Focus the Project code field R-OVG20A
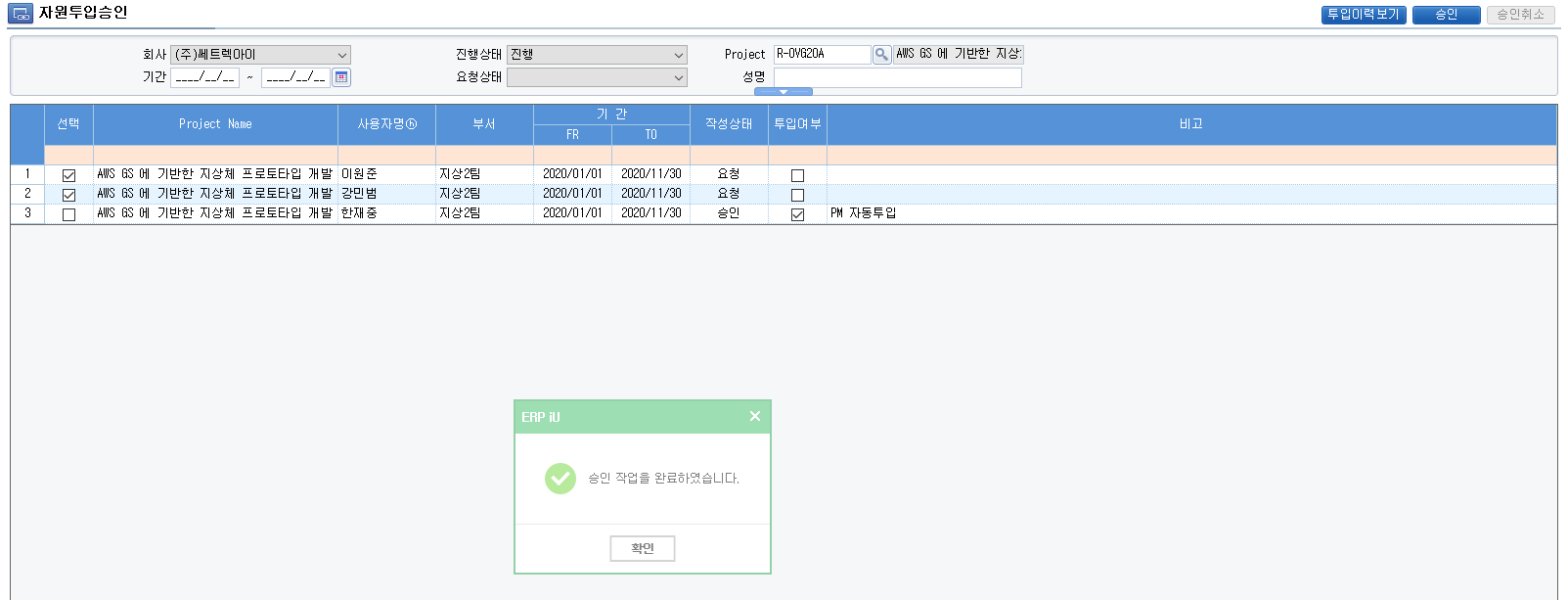Image resolution: width=1568 pixels, height=600 pixels. point(821,55)
